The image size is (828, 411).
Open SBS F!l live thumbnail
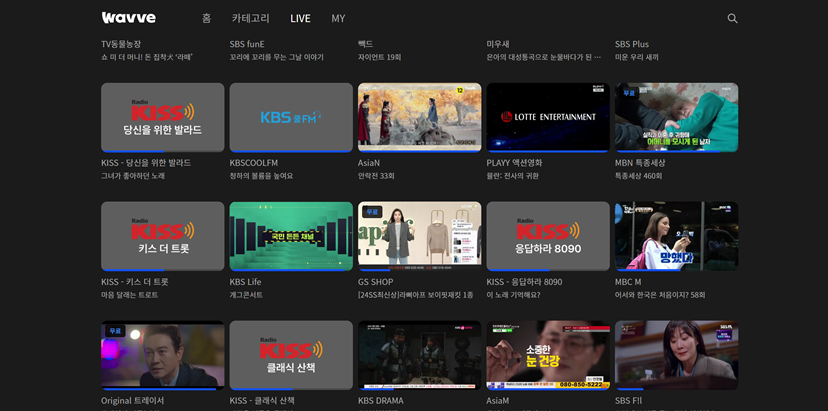coord(676,355)
